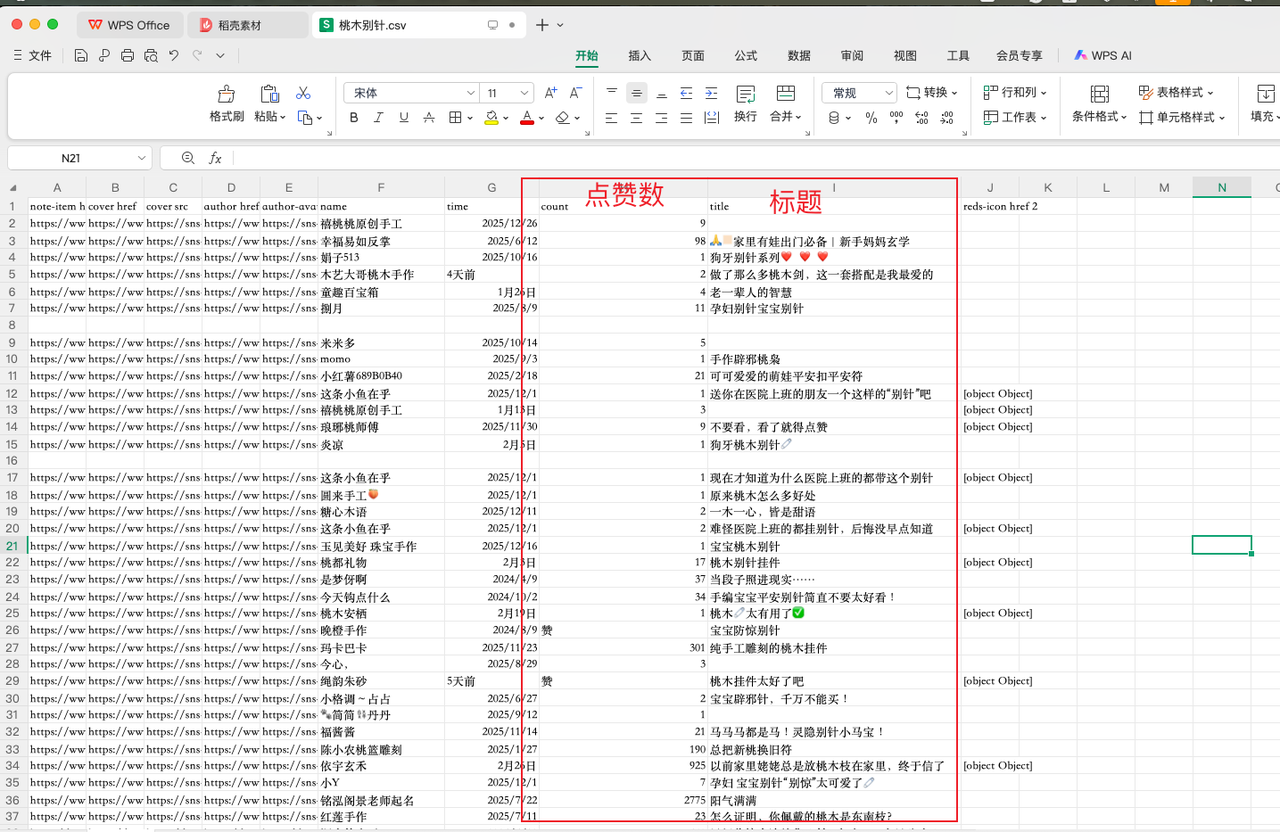
Task: Toggle align text left
Action: pyautogui.click(x=612, y=118)
